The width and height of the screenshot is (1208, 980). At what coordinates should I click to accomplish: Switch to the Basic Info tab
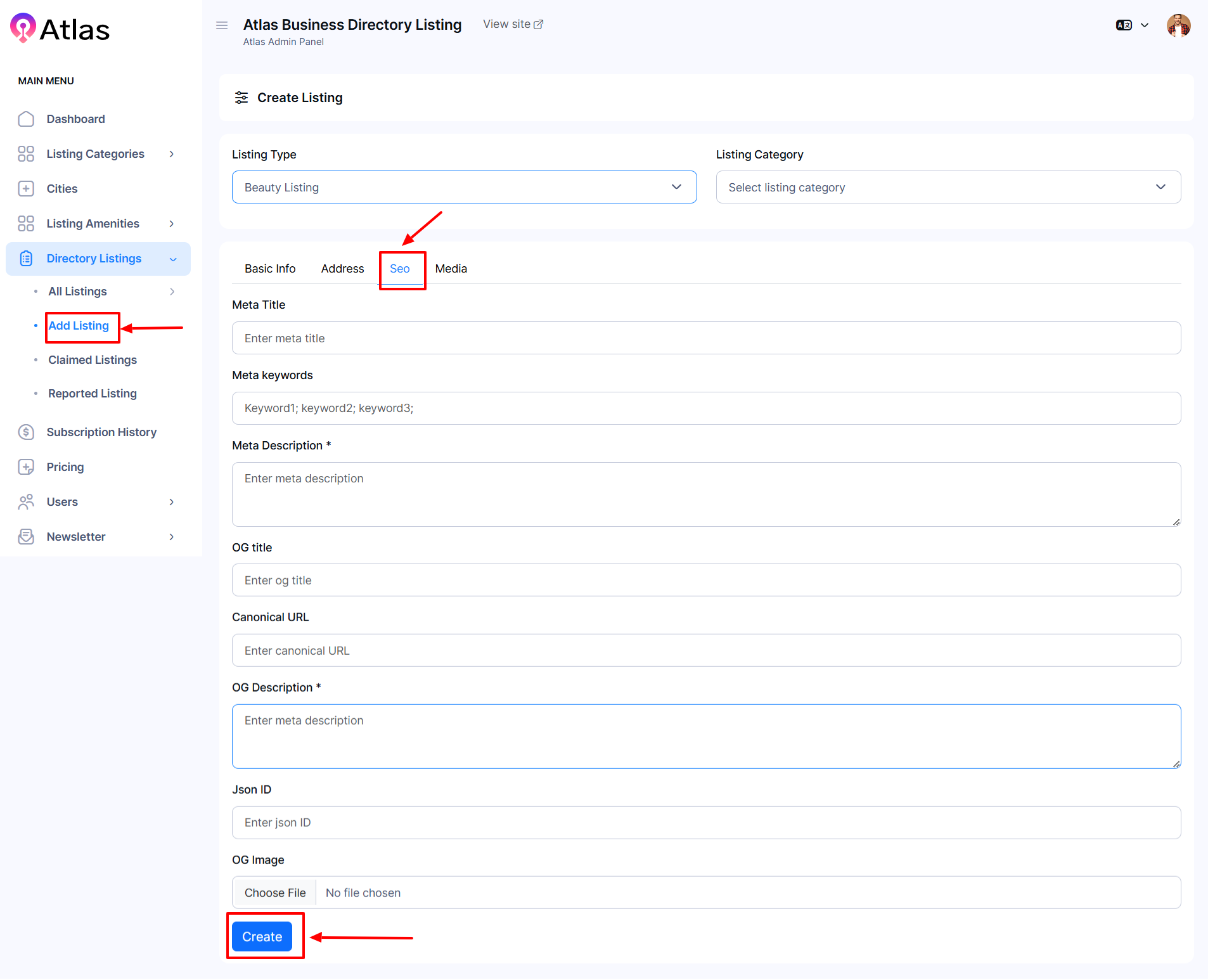coord(270,269)
